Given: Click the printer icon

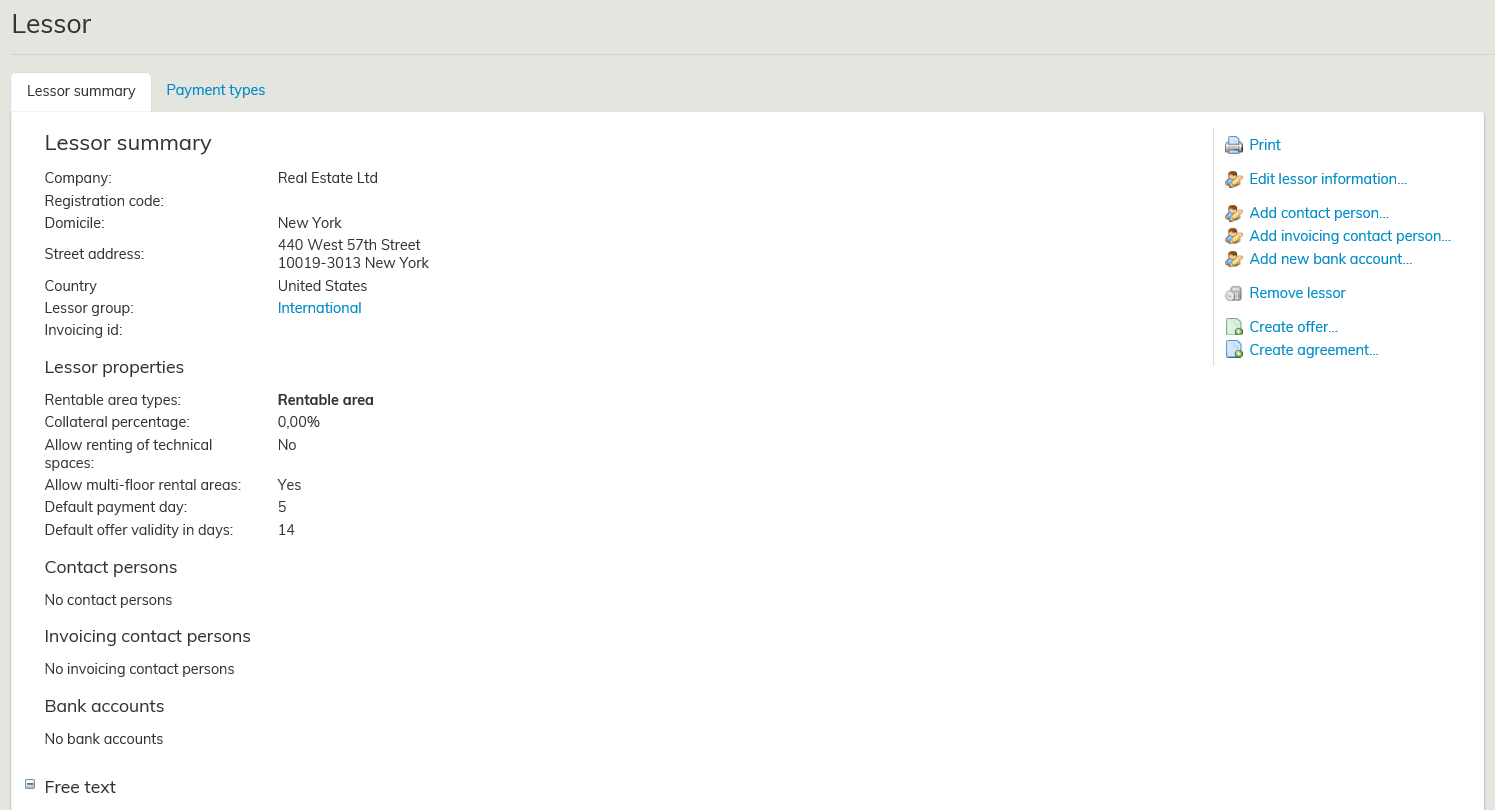Looking at the screenshot, I should pyautogui.click(x=1234, y=145).
